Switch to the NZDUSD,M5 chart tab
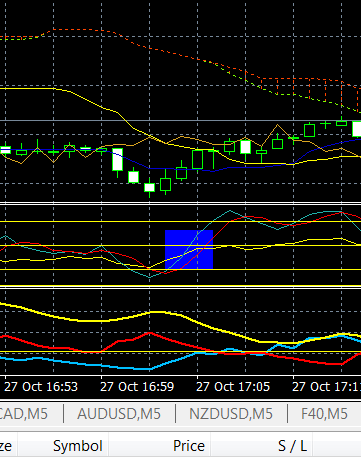 click(231, 414)
